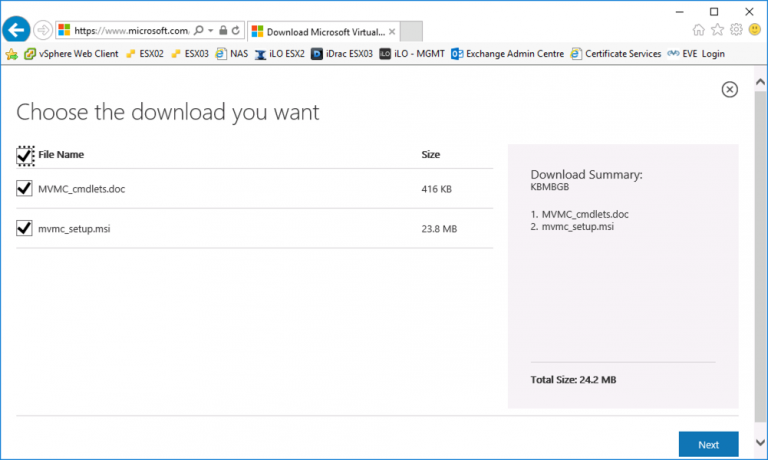Open the NAS bookmark
Image resolution: width=768 pixels, height=460 pixels.
(232, 54)
